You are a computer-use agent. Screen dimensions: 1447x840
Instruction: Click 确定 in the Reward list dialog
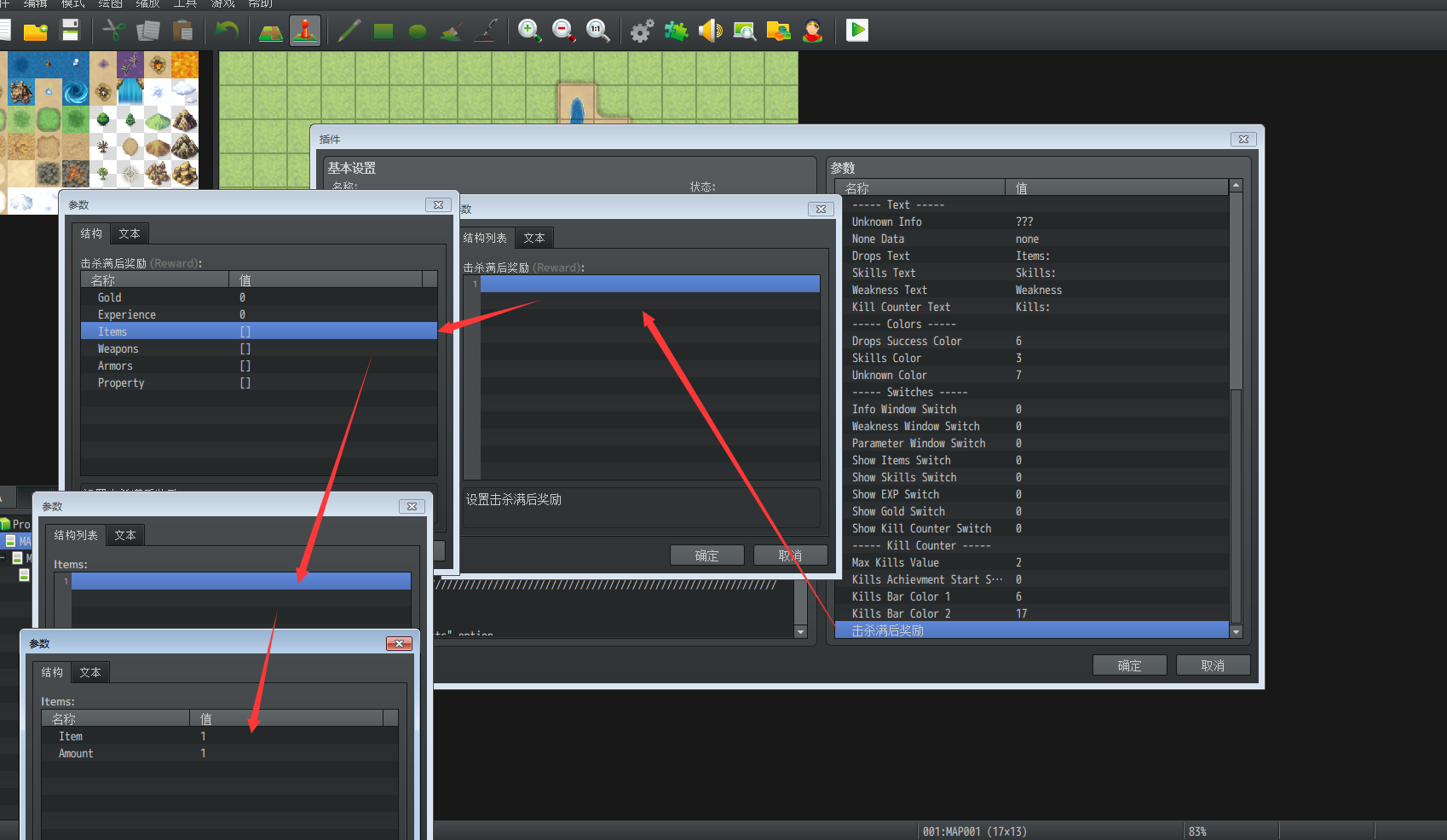coord(706,555)
